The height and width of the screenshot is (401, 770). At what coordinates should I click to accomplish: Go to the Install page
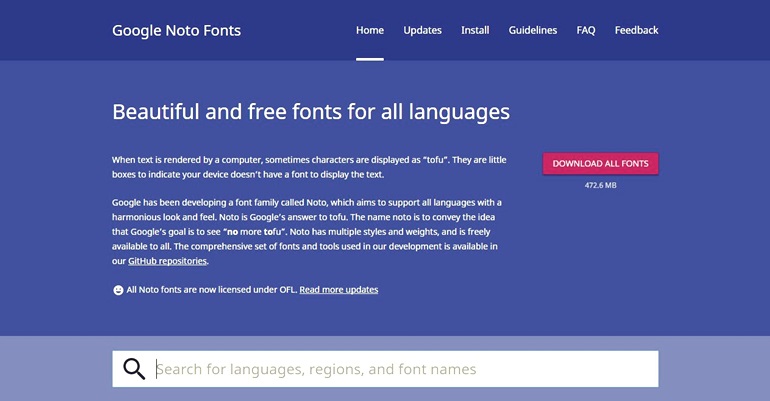[x=475, y=30]
